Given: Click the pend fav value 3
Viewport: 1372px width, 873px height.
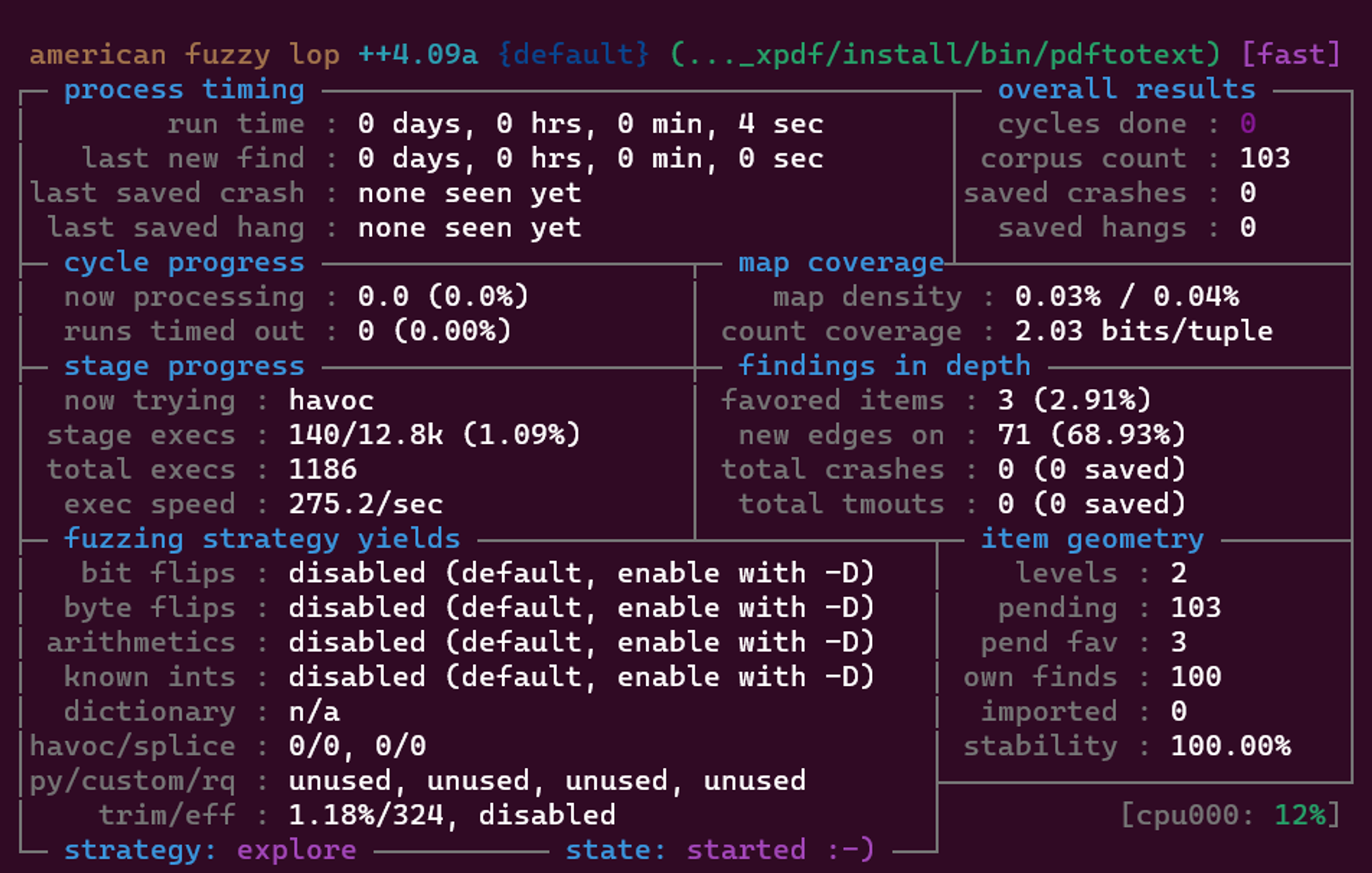Looking at the screenshot, I should pyautogui.click(x=1179, y=643).
